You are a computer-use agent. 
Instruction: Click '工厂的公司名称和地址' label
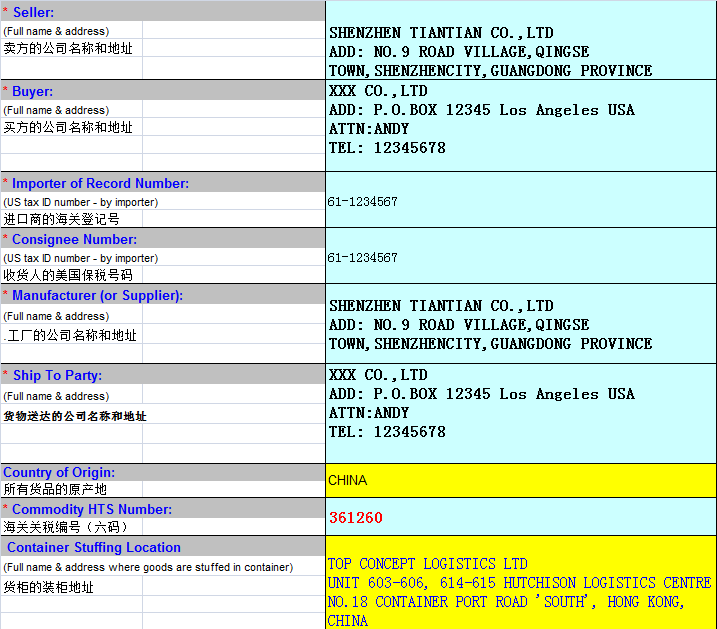[70, 335]
